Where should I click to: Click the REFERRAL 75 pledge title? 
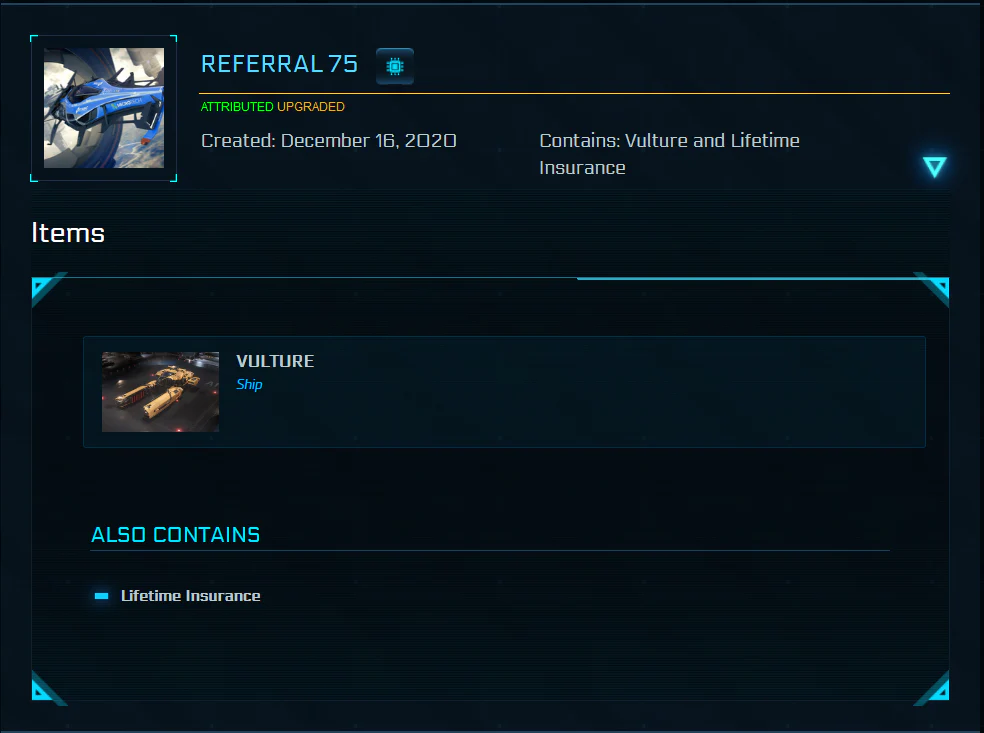coord(279,64)
